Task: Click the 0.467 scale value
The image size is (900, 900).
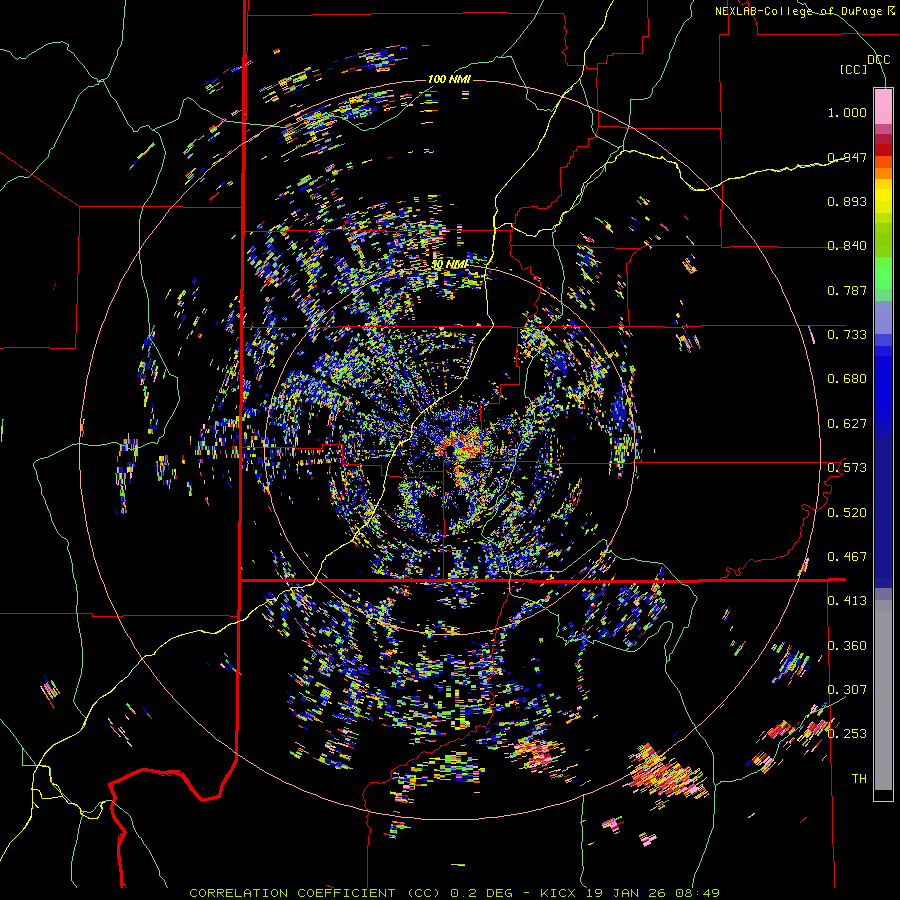Action: click(x=847, y=556)
